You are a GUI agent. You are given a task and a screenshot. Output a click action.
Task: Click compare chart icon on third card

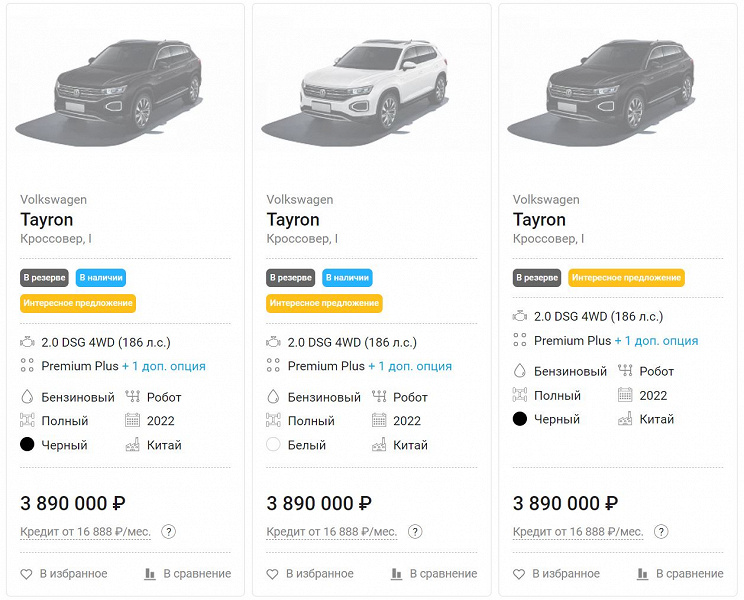(x=643, y=574)
